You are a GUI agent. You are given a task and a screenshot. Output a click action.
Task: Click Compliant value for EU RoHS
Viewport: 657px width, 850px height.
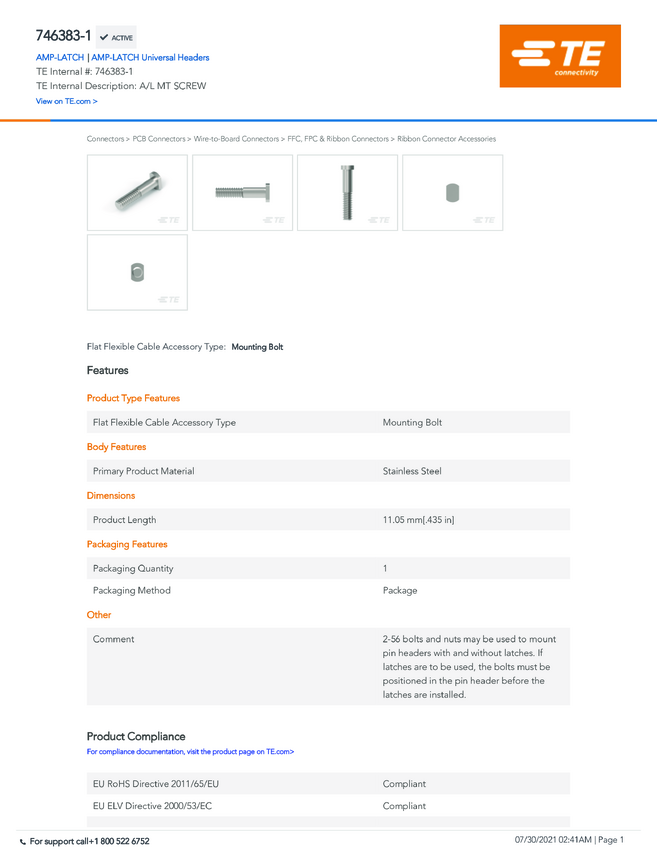pyautogui.click(x=404, y=784)
